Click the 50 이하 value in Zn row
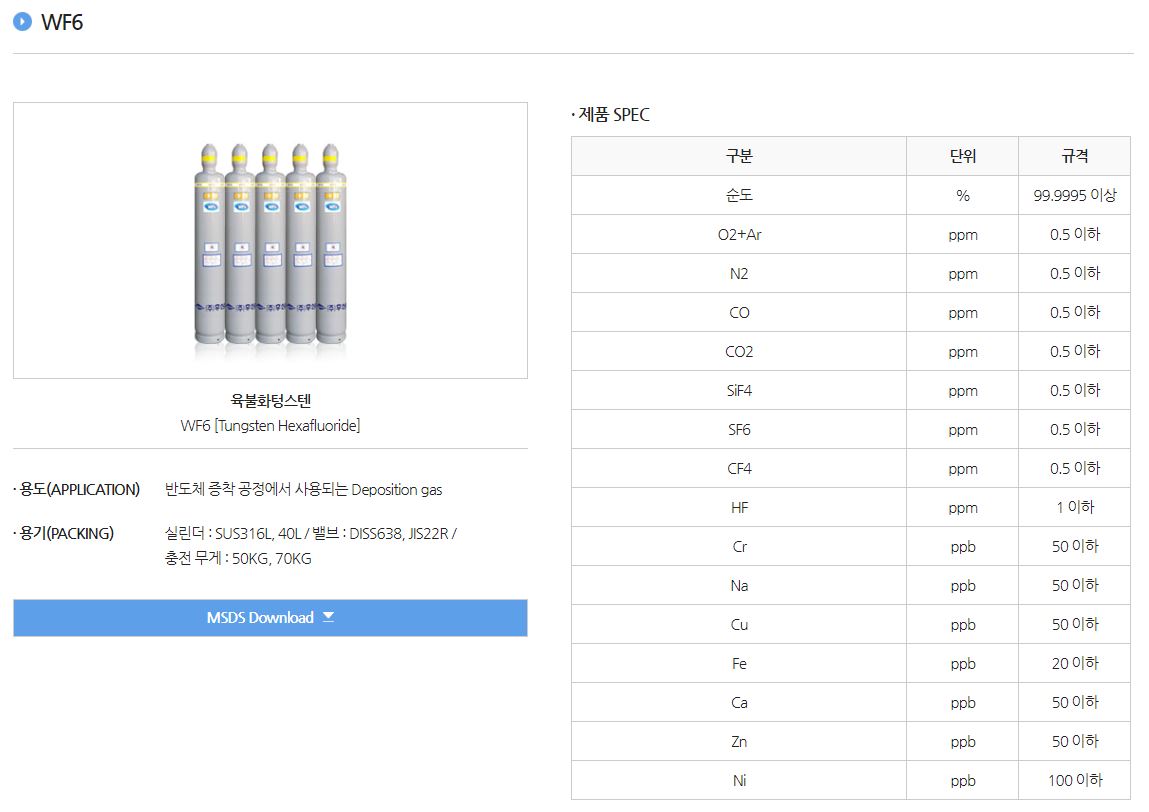 pos(1074,742)
